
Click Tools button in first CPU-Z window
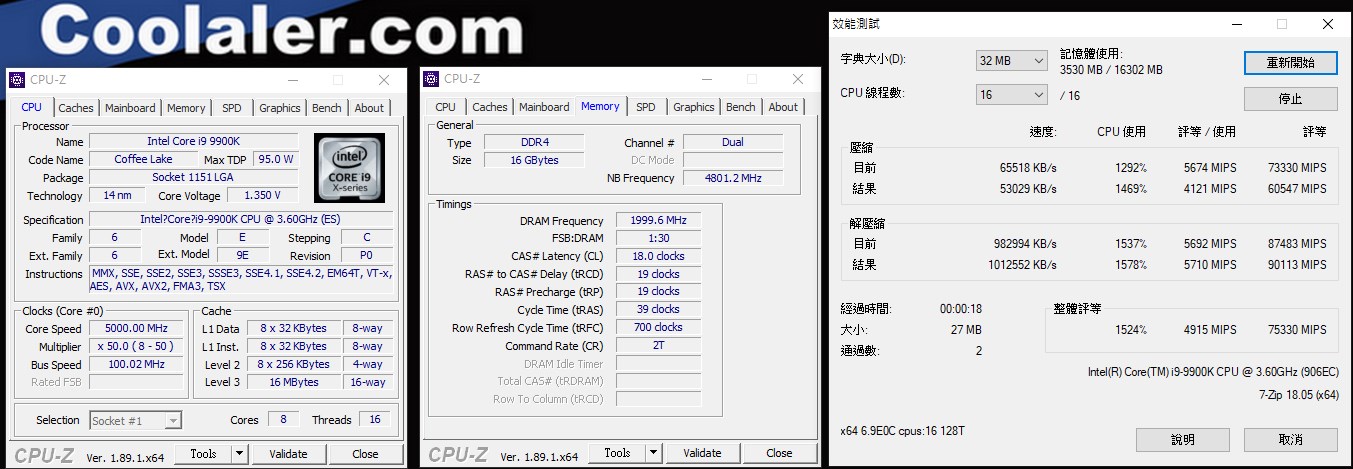[203, 454]
